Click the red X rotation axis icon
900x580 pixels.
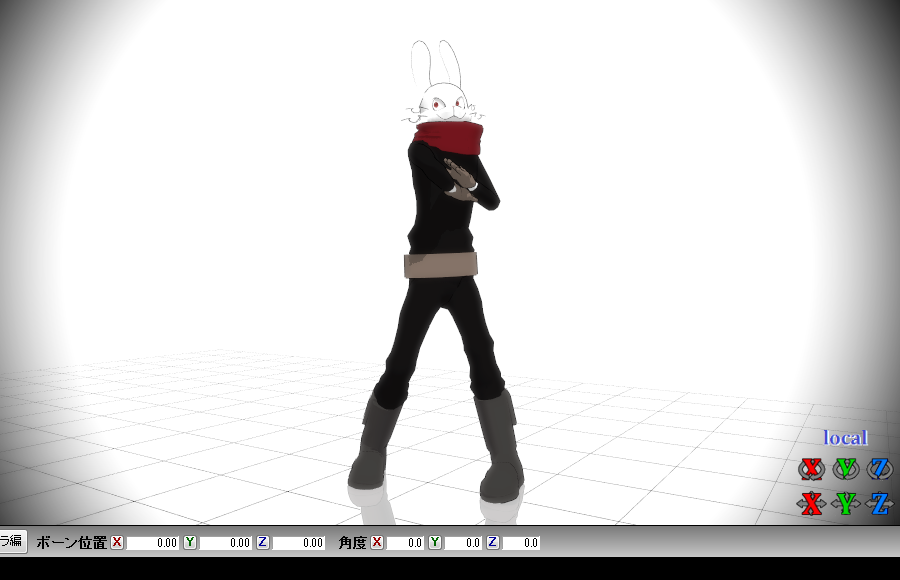(811, 469)
